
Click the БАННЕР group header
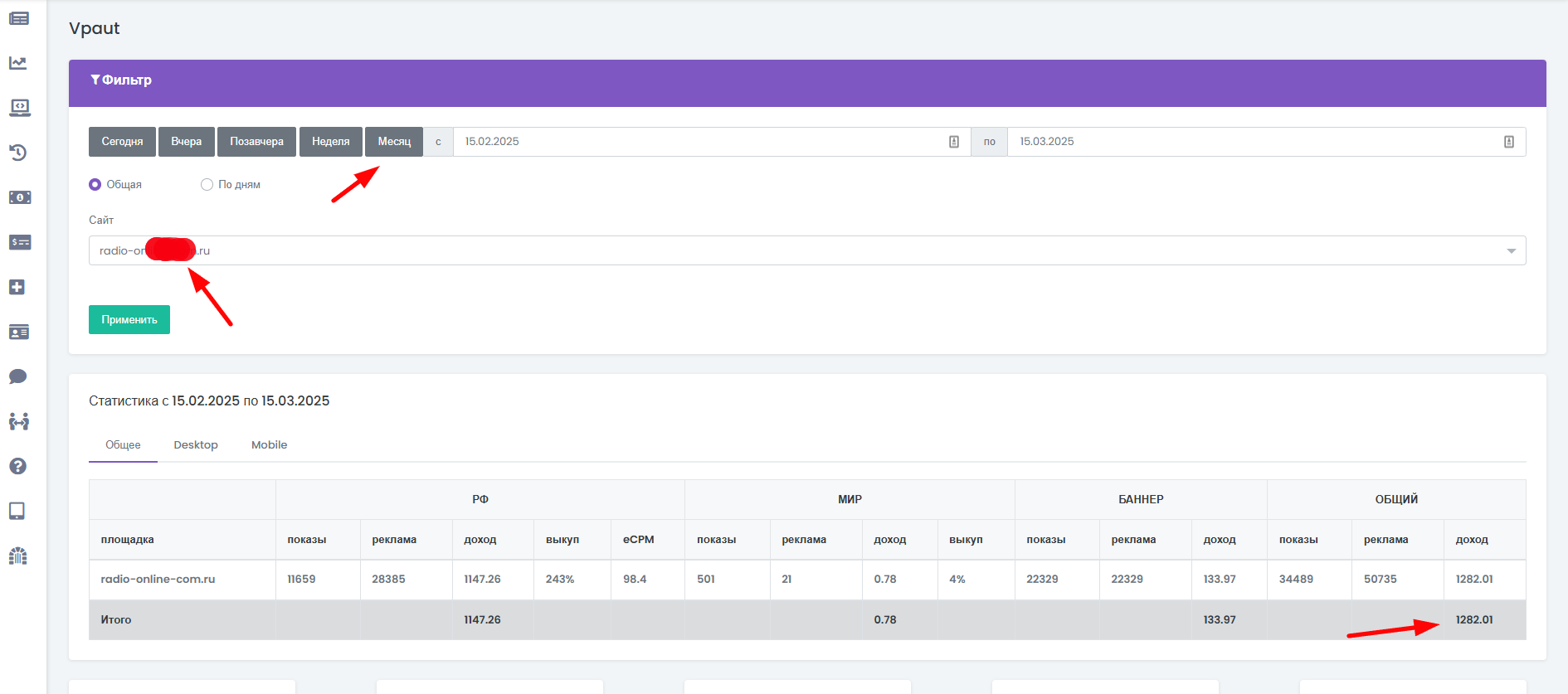pyautogui.click(x=1141, y=499)
